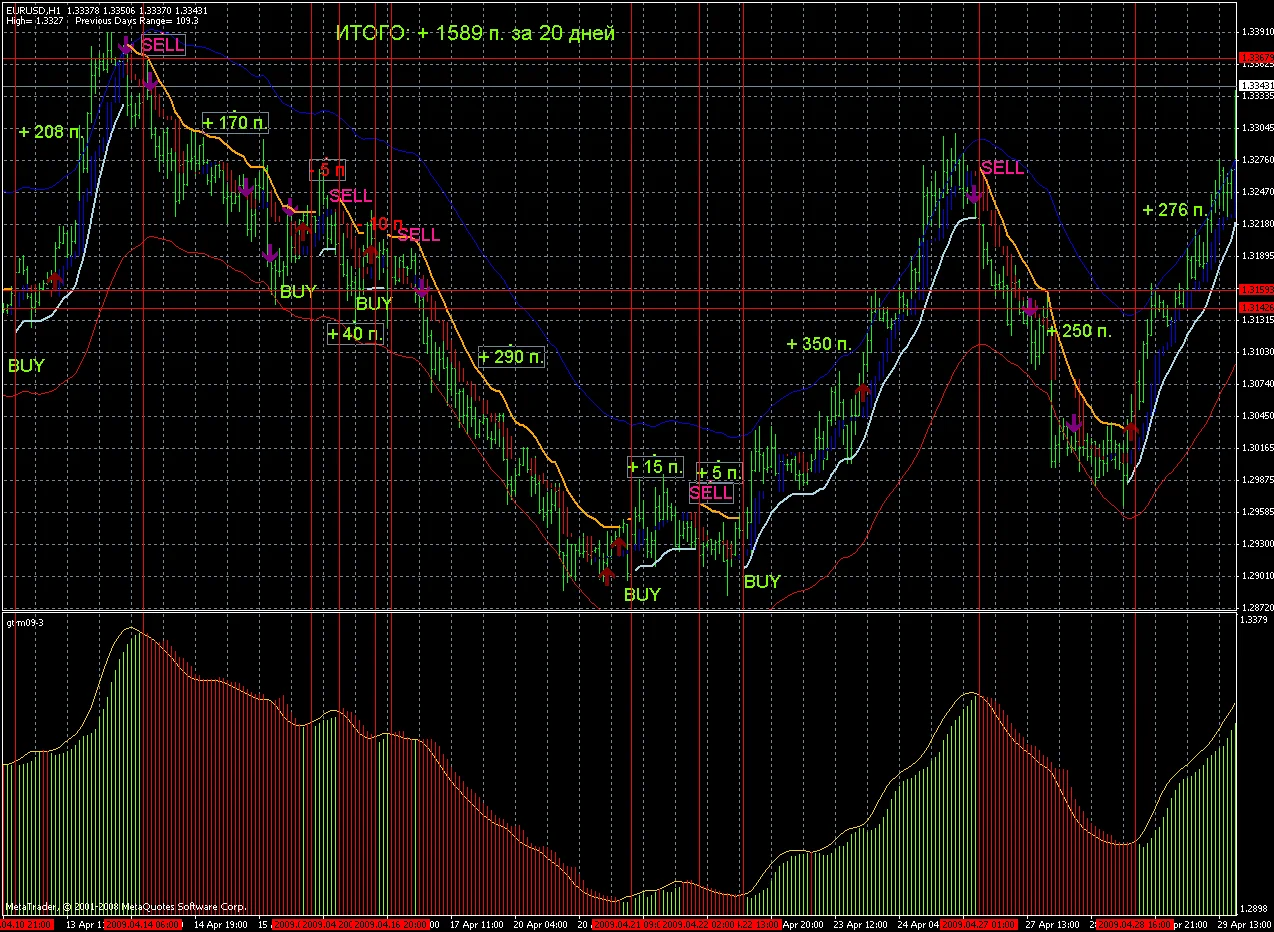Screen dimensions: 1274x932
Task: Click the red 1.33679 price level tag
Action: 1254,58
